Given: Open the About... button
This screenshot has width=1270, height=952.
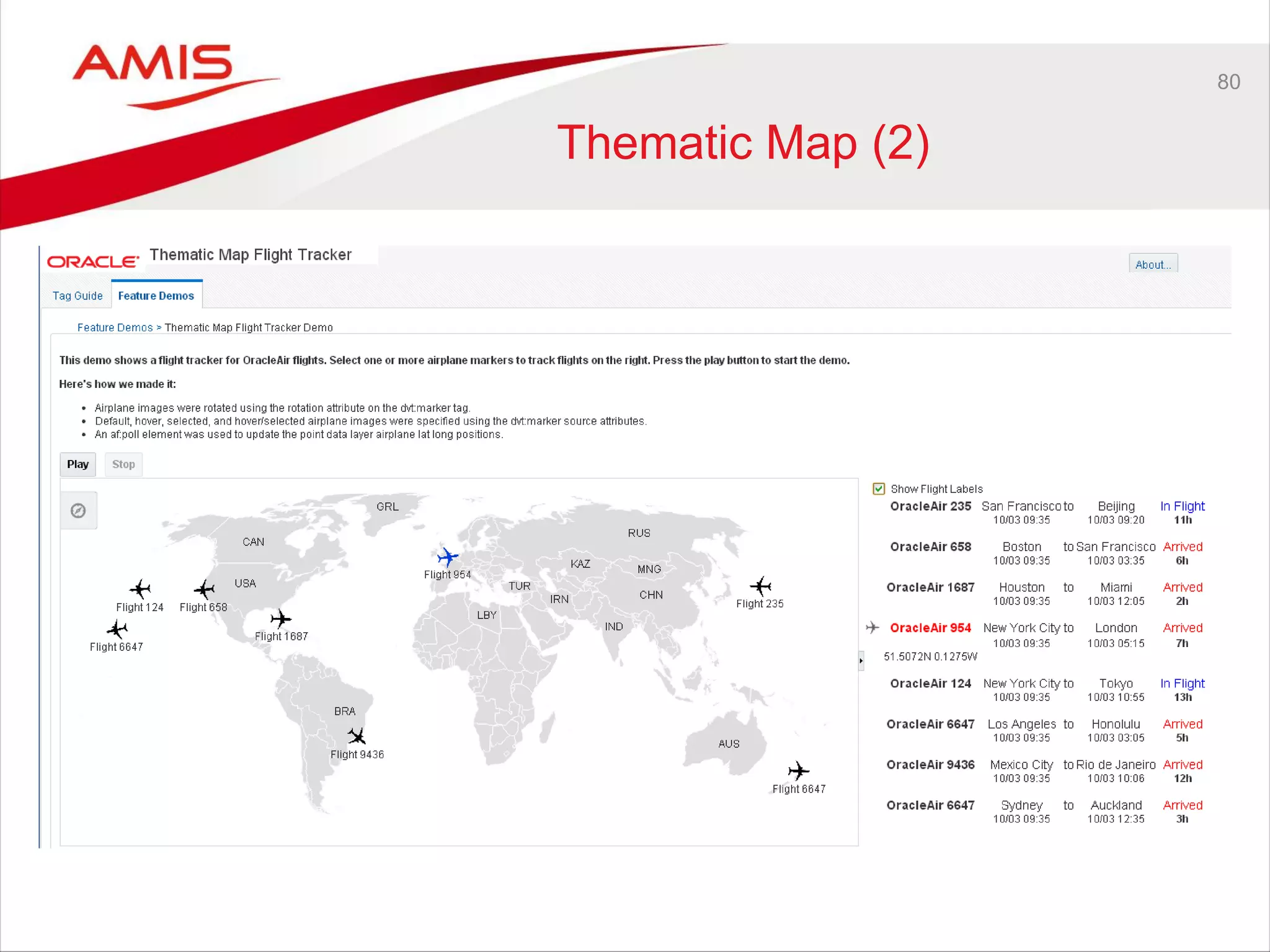Looking at the screenshot, I should click(1152, 265).
